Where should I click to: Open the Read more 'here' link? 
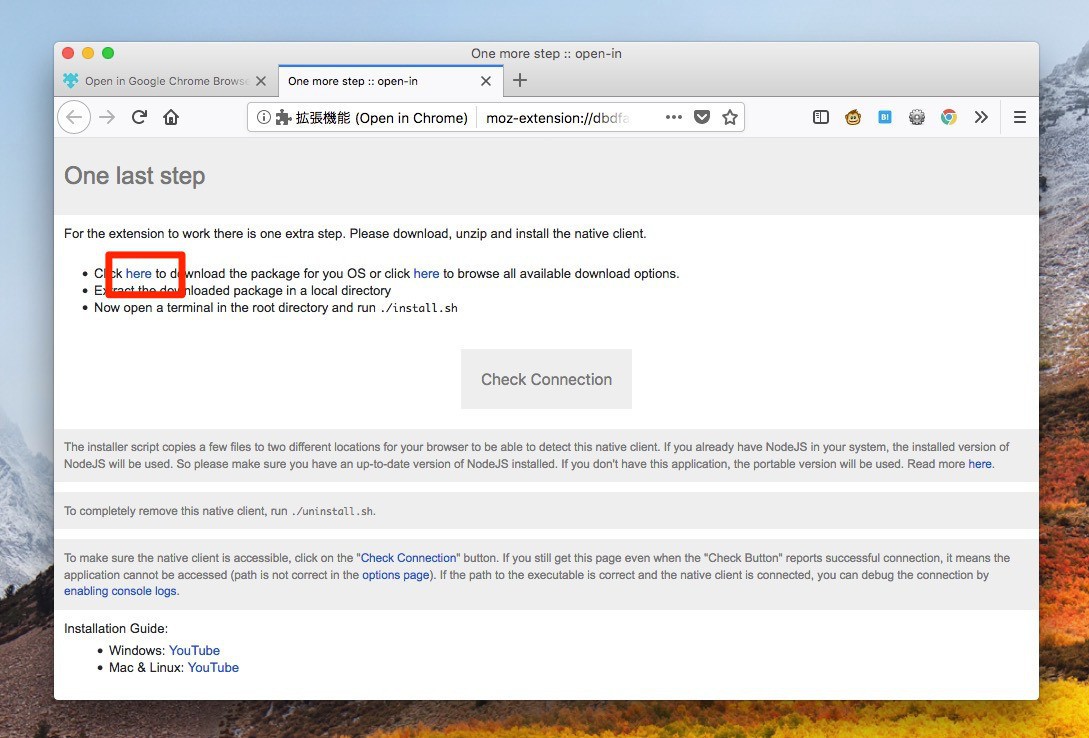click(x=980, y=464)
